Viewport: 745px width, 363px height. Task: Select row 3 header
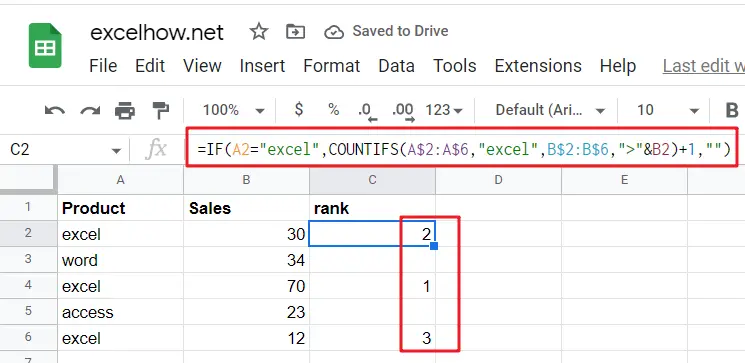coord(28,259)
